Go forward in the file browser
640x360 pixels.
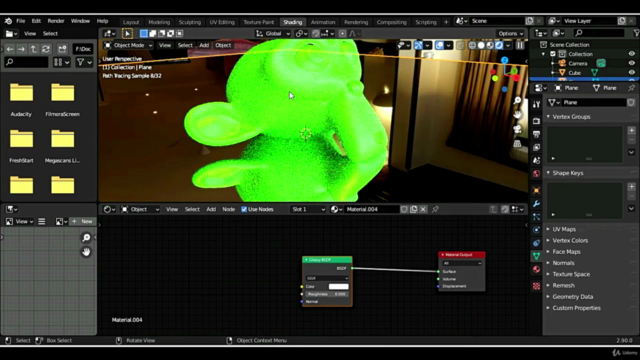click(21, 49)
